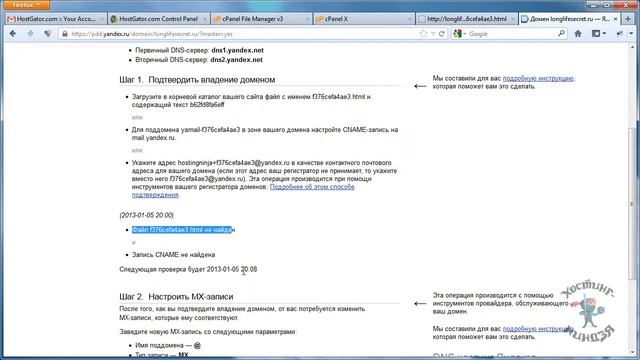Switch to cPanel X tab

click(x=364, y=19)
